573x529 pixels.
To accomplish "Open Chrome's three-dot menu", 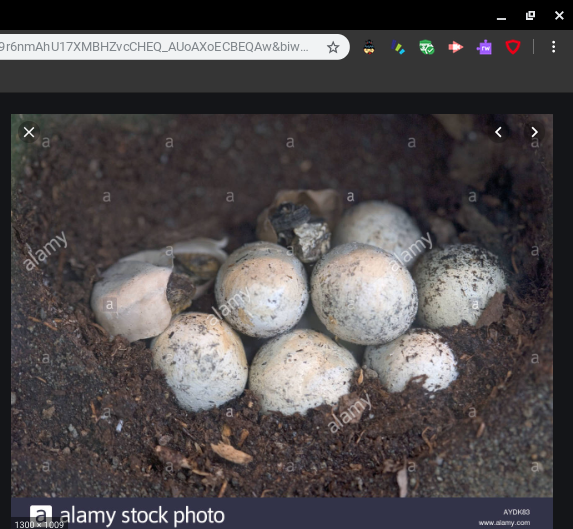I will click(x=553, y=47).
